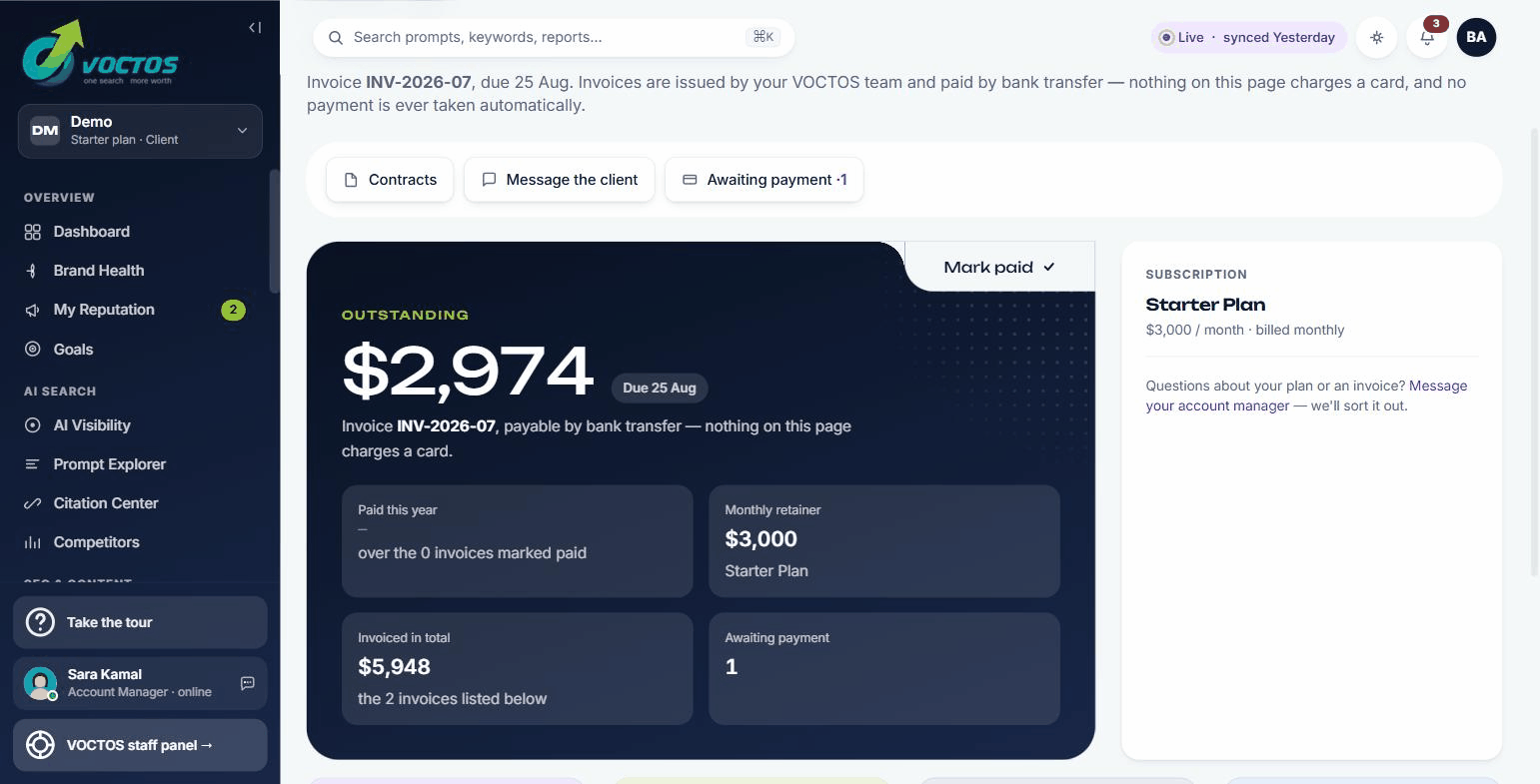Click the Prompt Explorer icon

33,464
